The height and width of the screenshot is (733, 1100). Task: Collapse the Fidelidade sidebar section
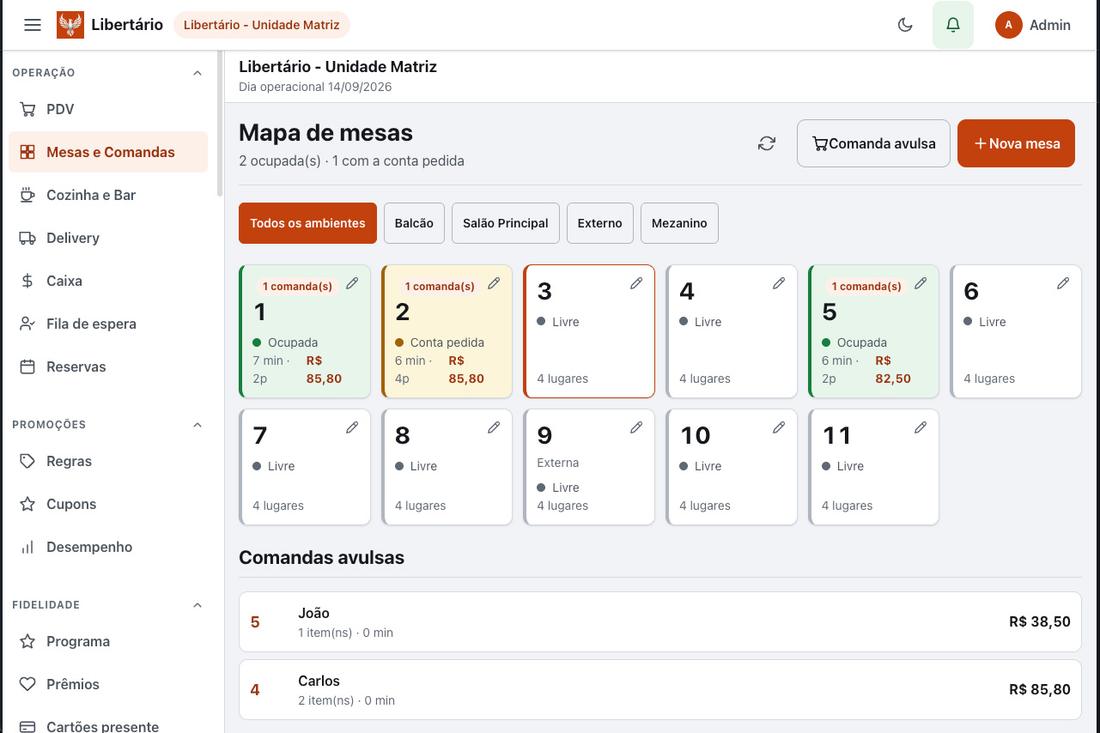coord(198,605)
